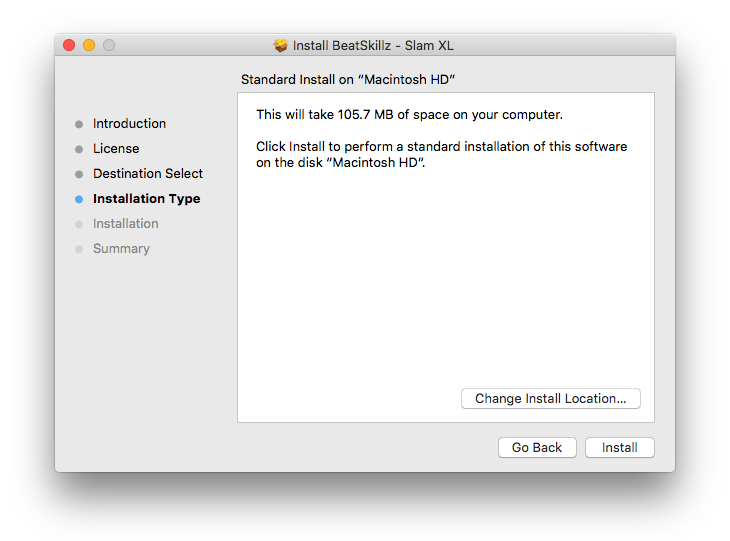Screen dimensions: 730x541
Task: Click the Go Back button
Action: (x=537, y=447)
